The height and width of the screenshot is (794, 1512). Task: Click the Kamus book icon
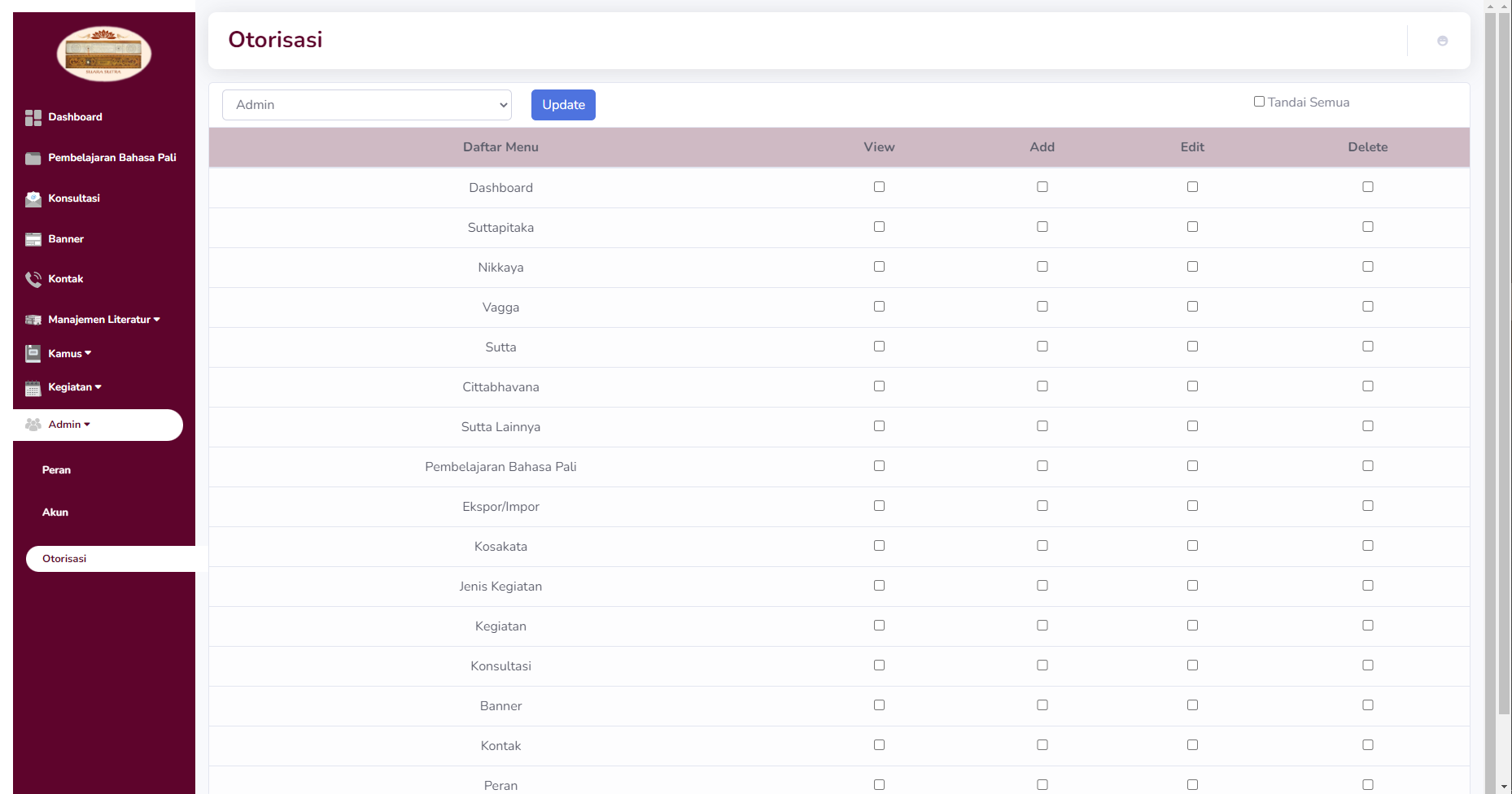pyautogui.click(x=33, y=354)
